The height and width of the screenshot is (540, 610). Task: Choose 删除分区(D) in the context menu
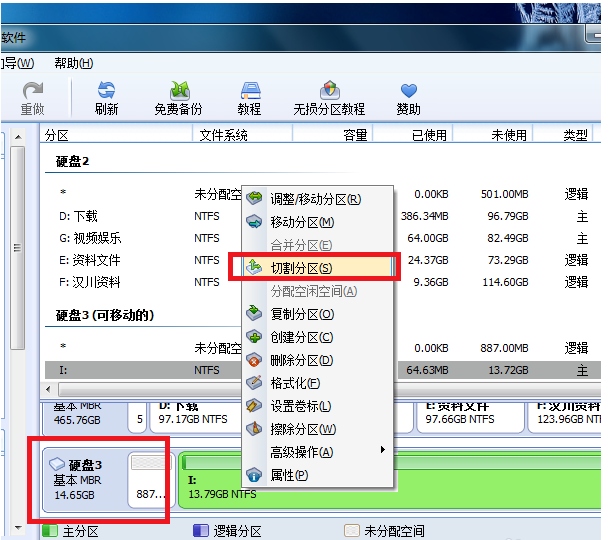(x=317, y=360)
